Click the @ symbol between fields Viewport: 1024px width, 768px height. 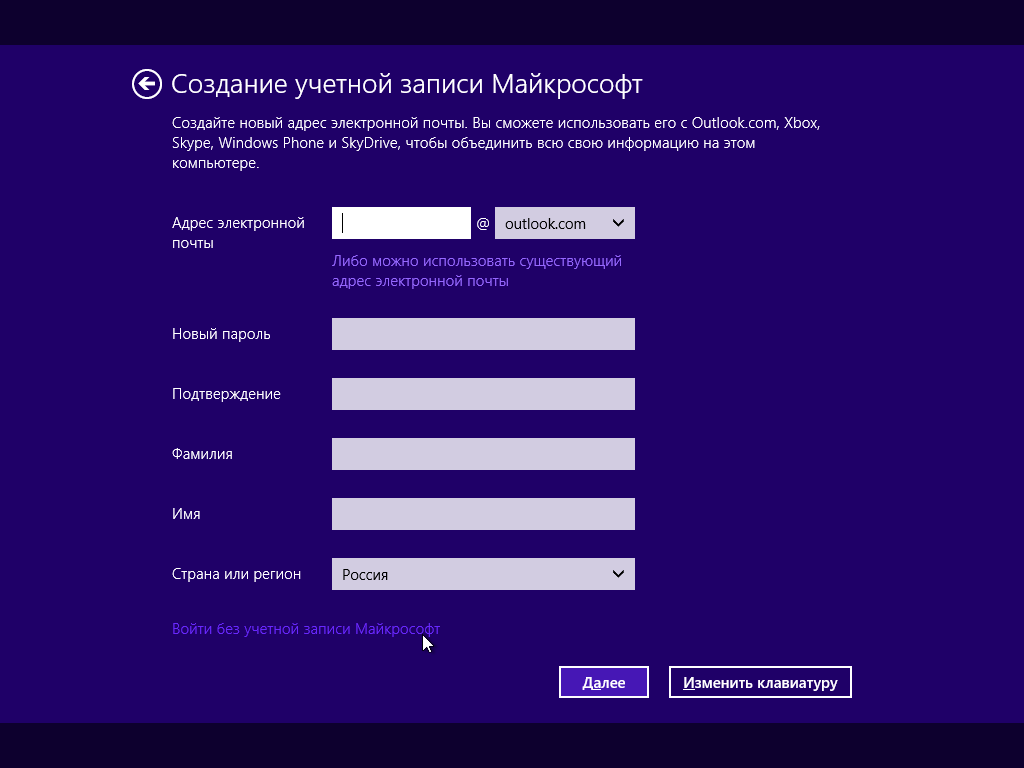tap(483, 224)
